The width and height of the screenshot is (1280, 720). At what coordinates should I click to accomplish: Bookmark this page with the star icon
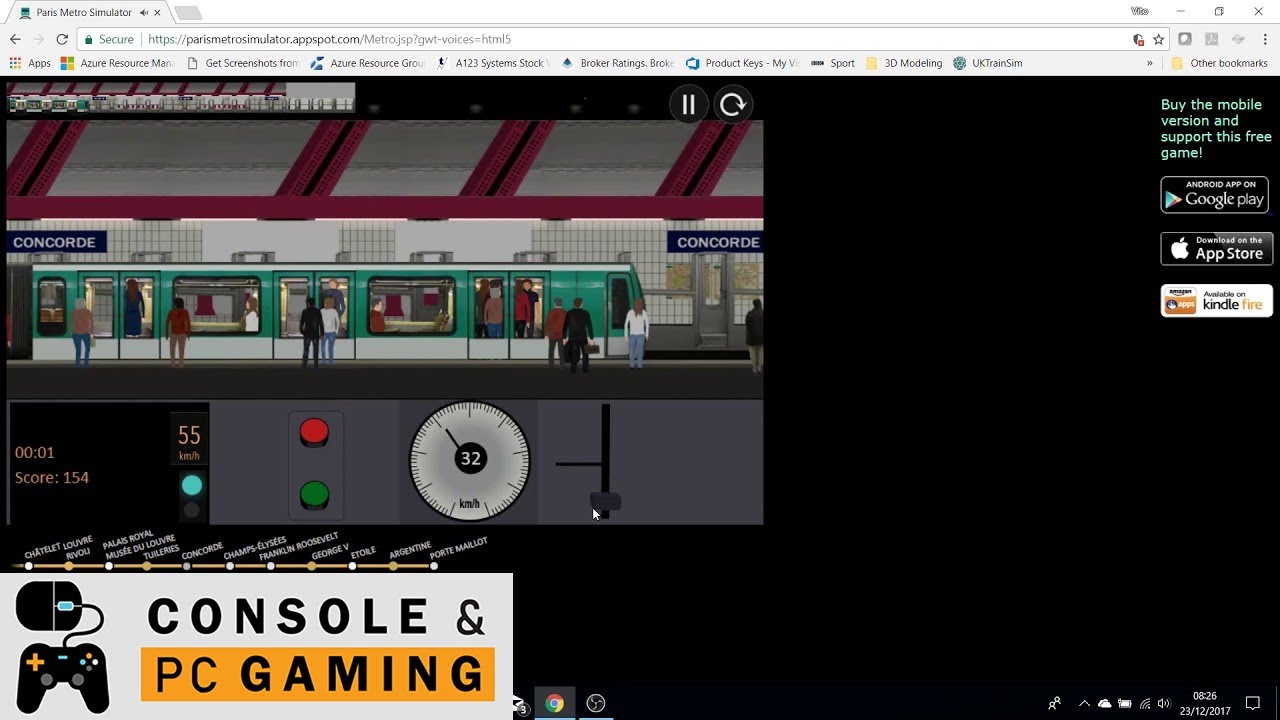point(1158,39)
